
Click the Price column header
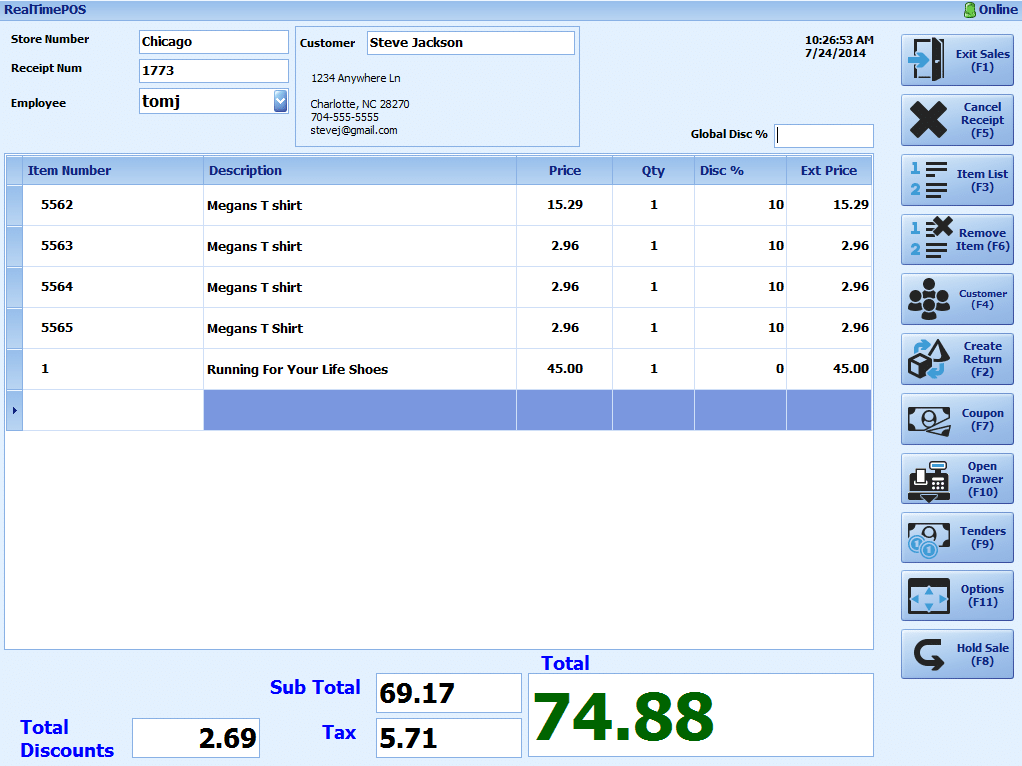point(564,170)
